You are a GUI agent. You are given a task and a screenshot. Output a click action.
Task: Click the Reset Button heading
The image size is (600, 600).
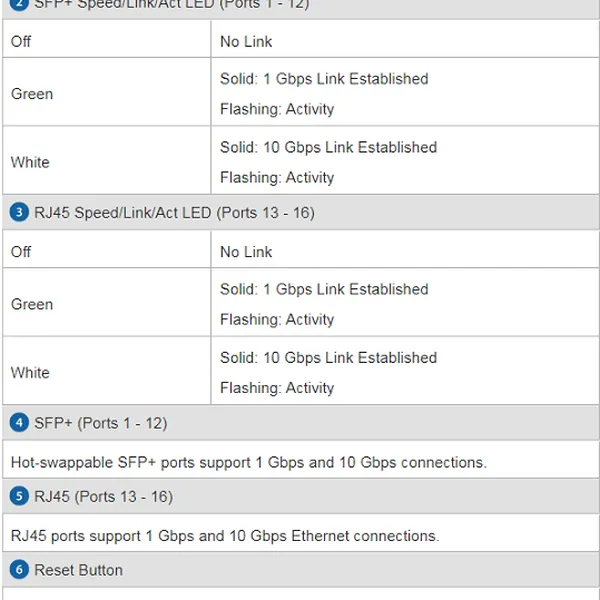(x=78, y=570)
